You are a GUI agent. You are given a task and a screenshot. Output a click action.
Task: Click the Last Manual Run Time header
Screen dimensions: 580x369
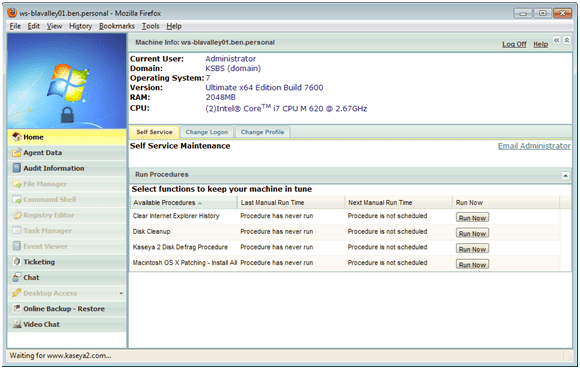[x=291, y=203]
